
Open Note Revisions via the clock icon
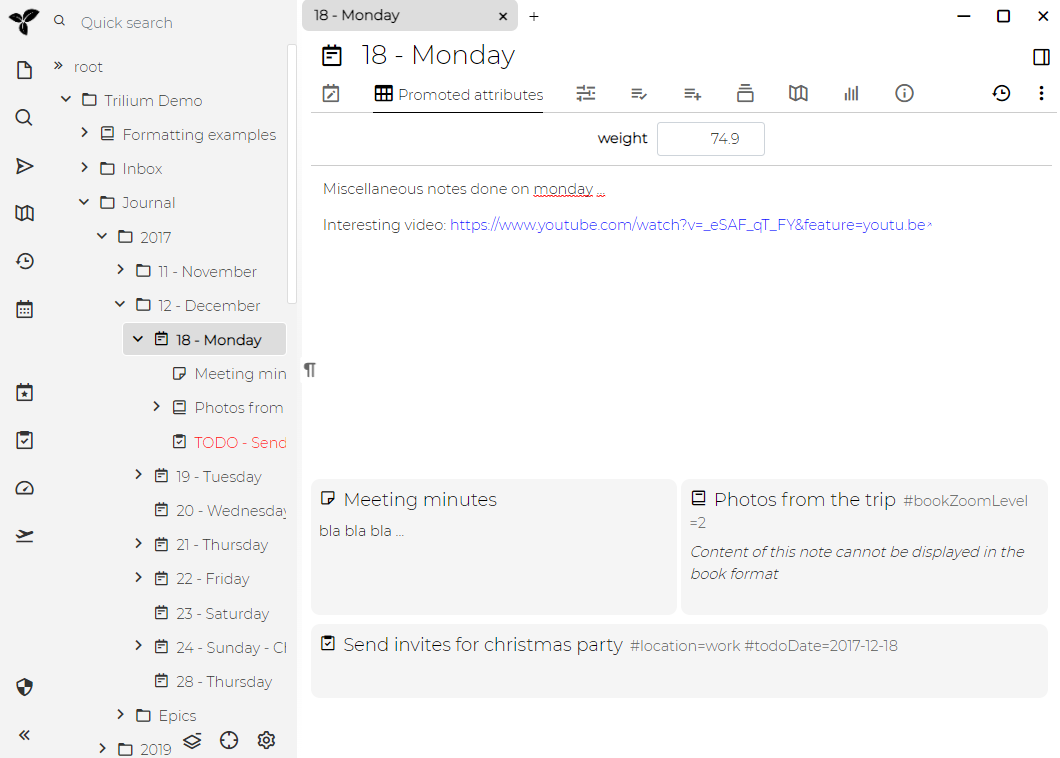click(1001, 93)
